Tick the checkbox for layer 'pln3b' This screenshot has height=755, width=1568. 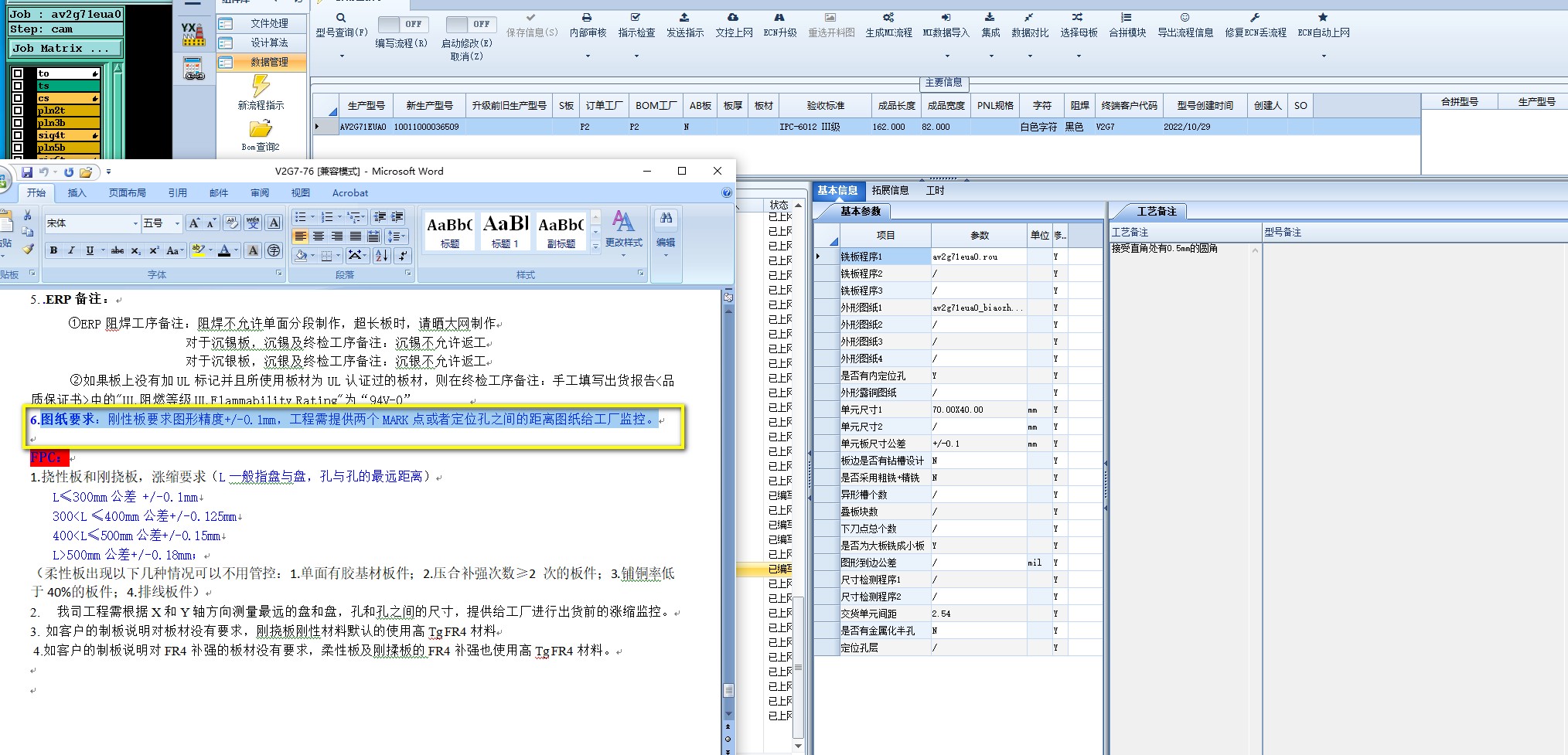coord(18,123)
